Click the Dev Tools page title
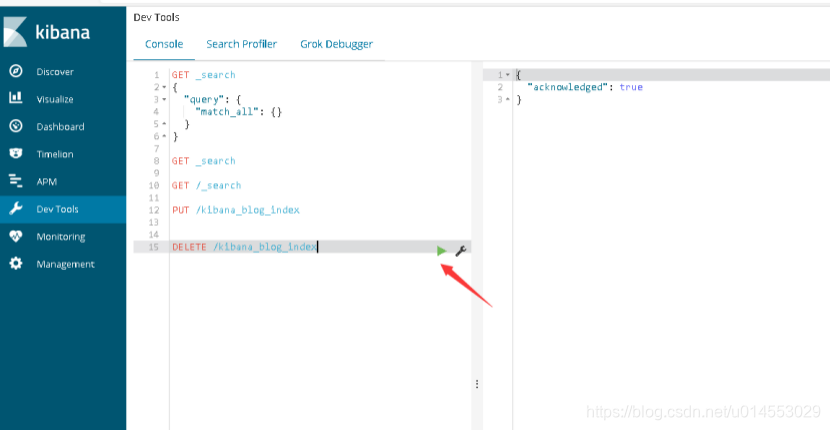This screenshot has height=430, width=830. 156,17
